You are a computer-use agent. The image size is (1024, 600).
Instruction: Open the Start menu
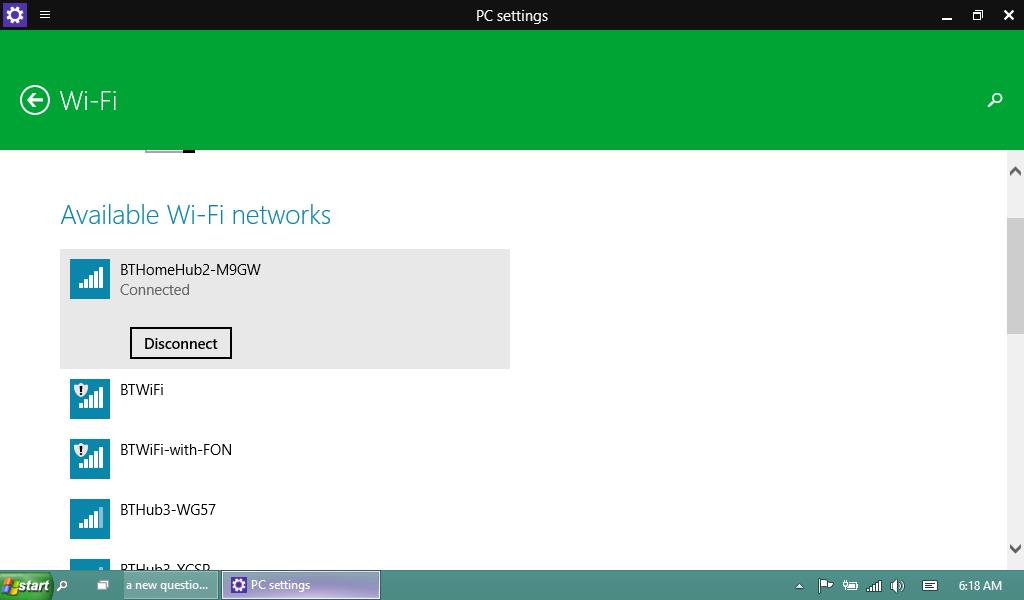[x=26, y=585]
